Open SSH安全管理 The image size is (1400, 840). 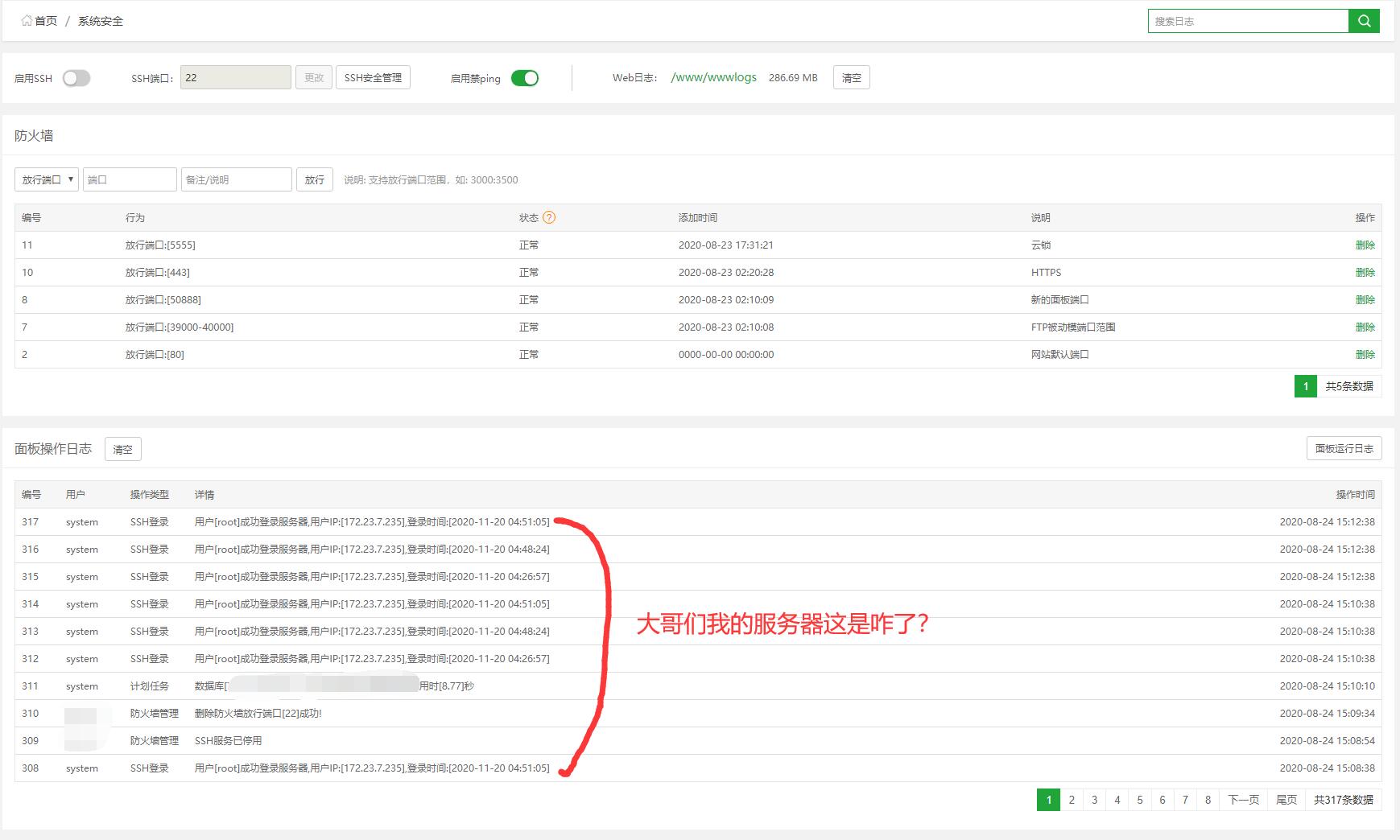pos(373,77)
